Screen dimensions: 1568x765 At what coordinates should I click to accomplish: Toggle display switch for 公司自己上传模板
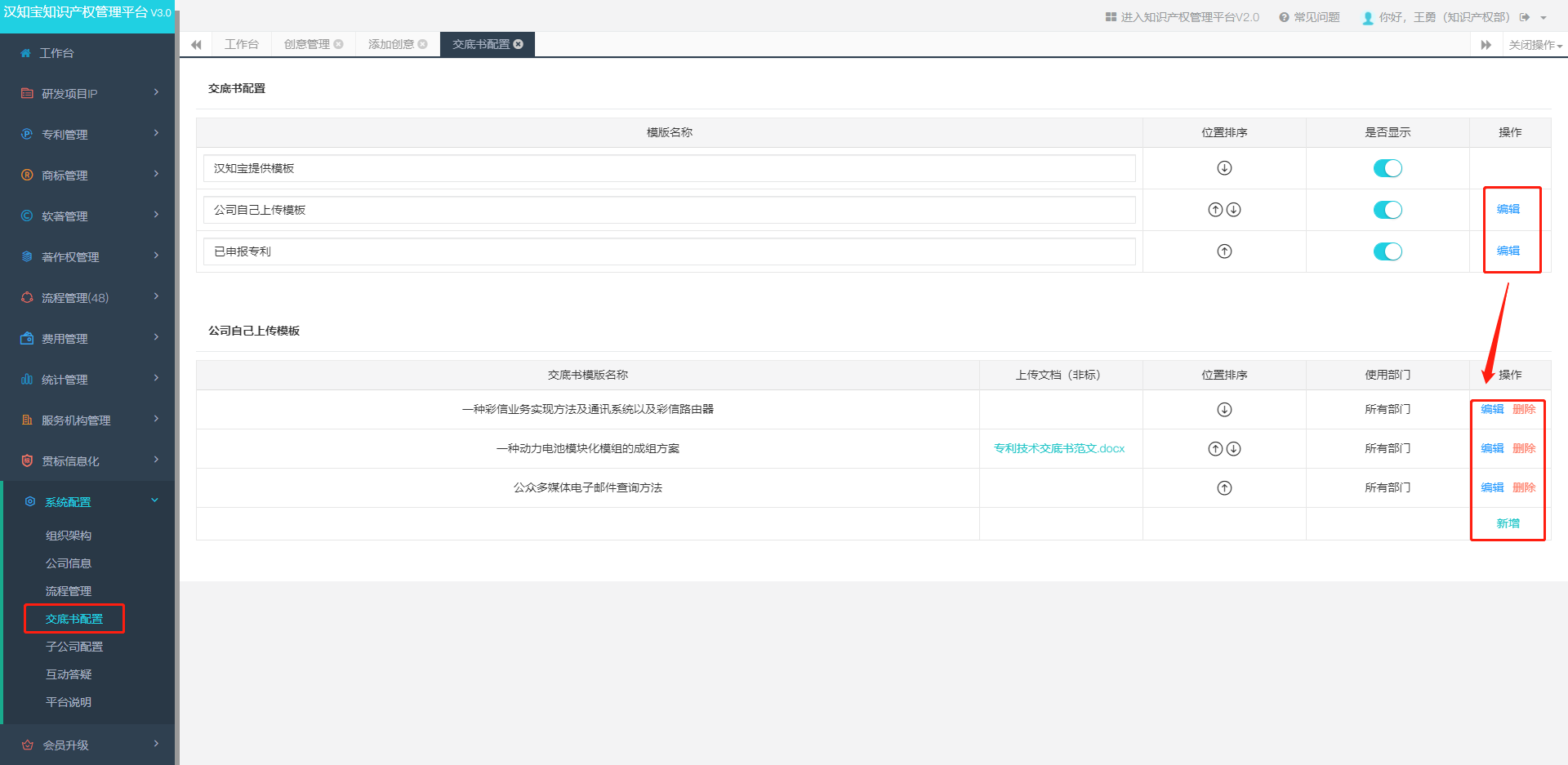[x=1388, y=210]
